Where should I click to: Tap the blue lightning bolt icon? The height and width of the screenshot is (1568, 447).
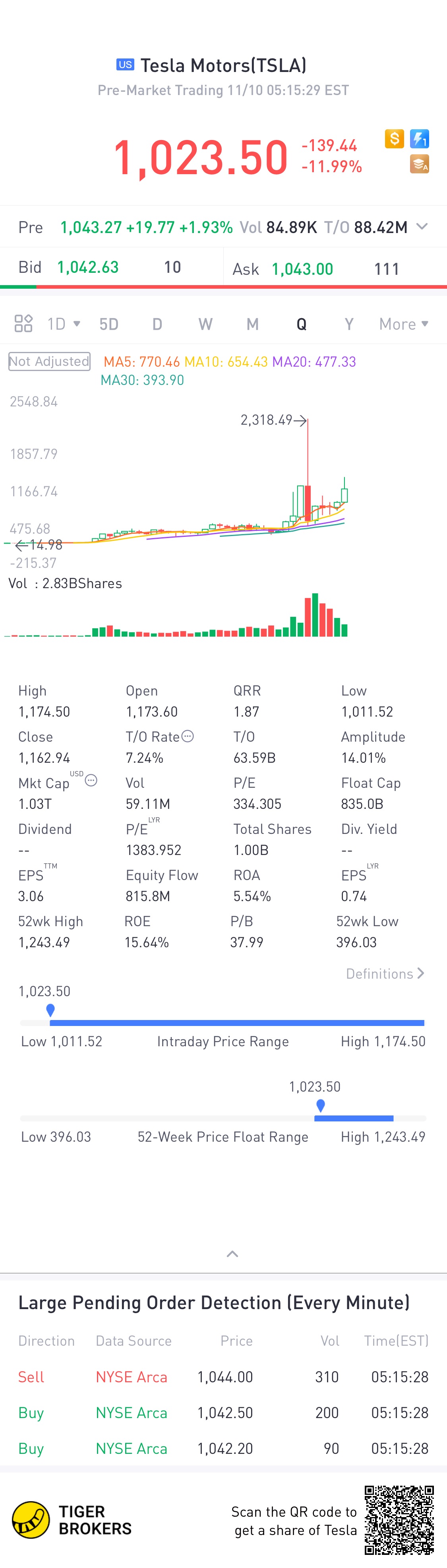tap(420, 139)
